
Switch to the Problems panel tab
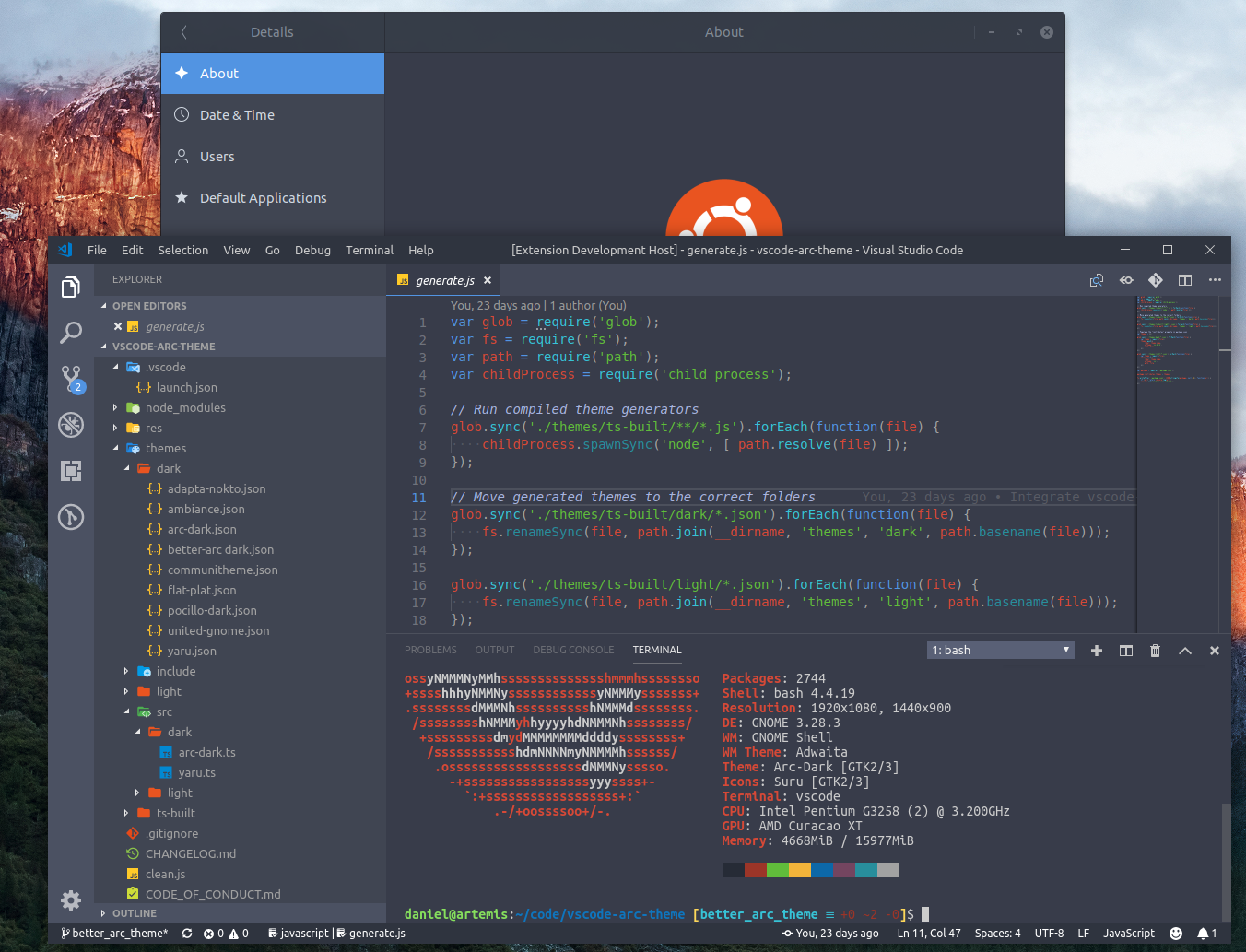coord(430,650)
